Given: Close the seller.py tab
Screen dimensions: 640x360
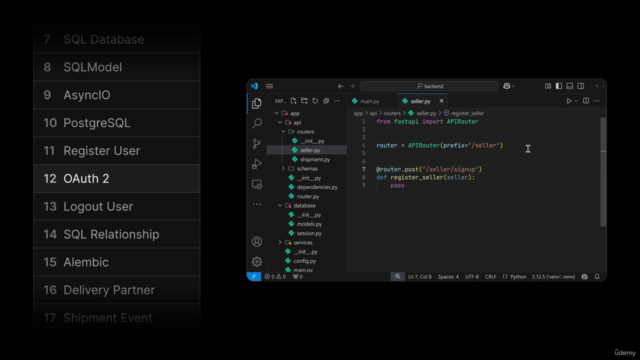Looking at the screenshot, I should point(441,101).
